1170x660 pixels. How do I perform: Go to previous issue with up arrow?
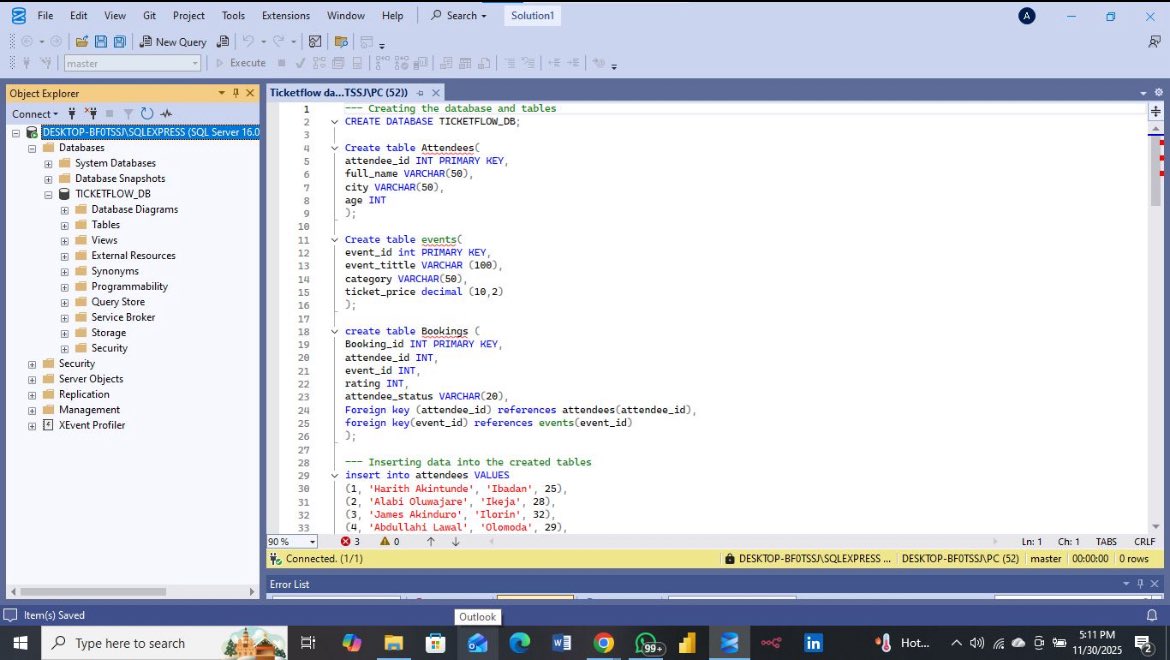tap(431, 541)
